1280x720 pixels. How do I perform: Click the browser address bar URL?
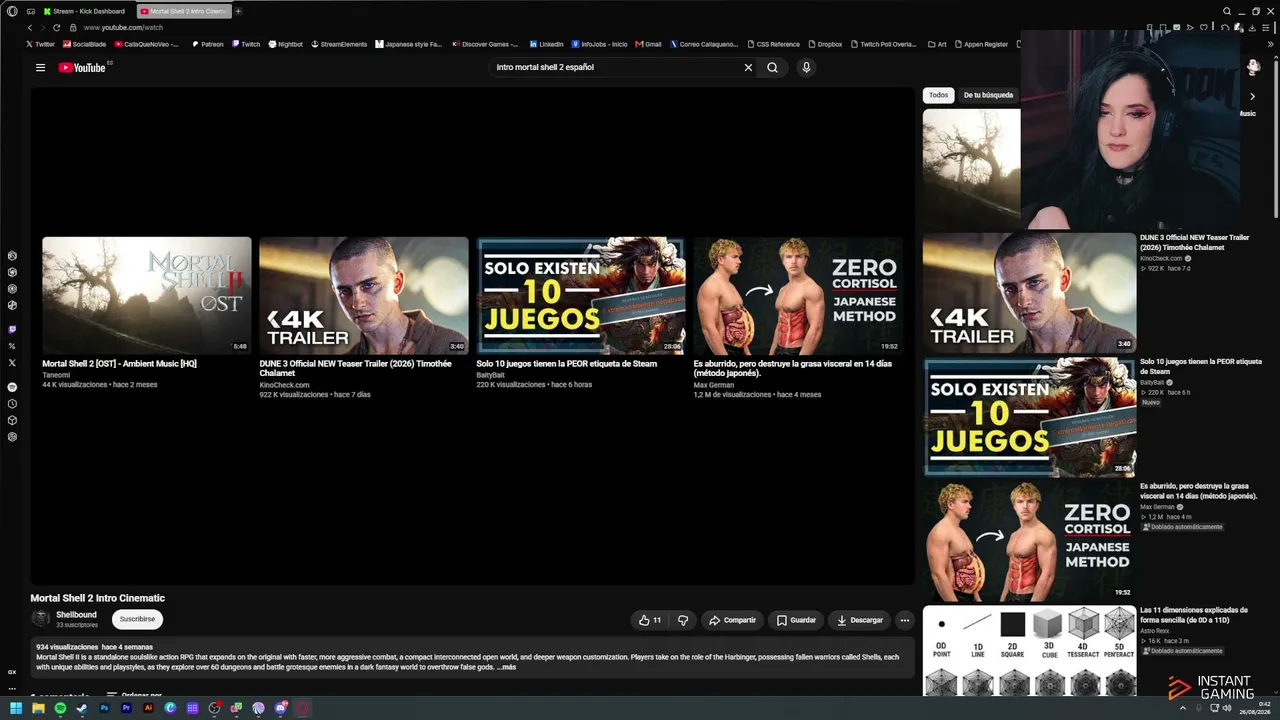[123, 28]
